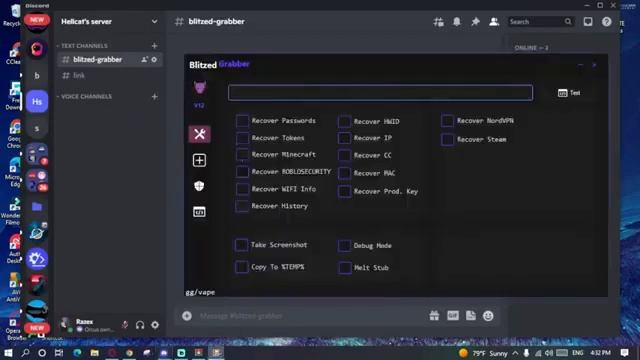Screen dimensions: 640x360
Task: Toggle Copy To %TEMP% checkbox
Action: 241,267
